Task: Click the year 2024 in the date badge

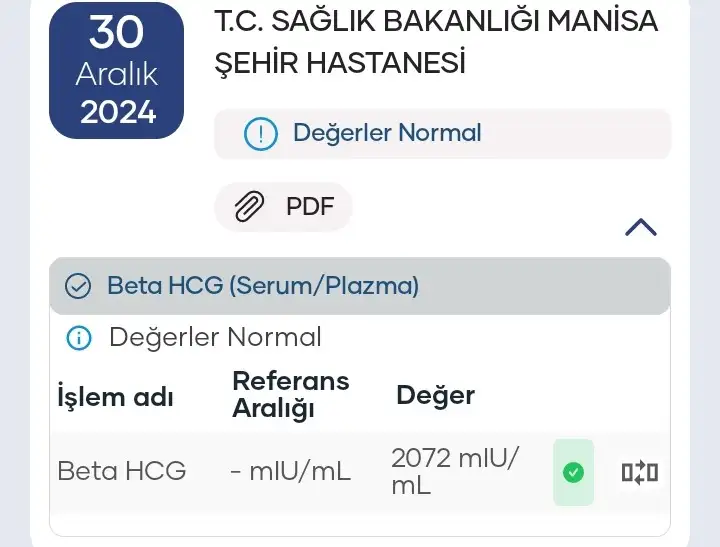Action: [x=118, y=112]
